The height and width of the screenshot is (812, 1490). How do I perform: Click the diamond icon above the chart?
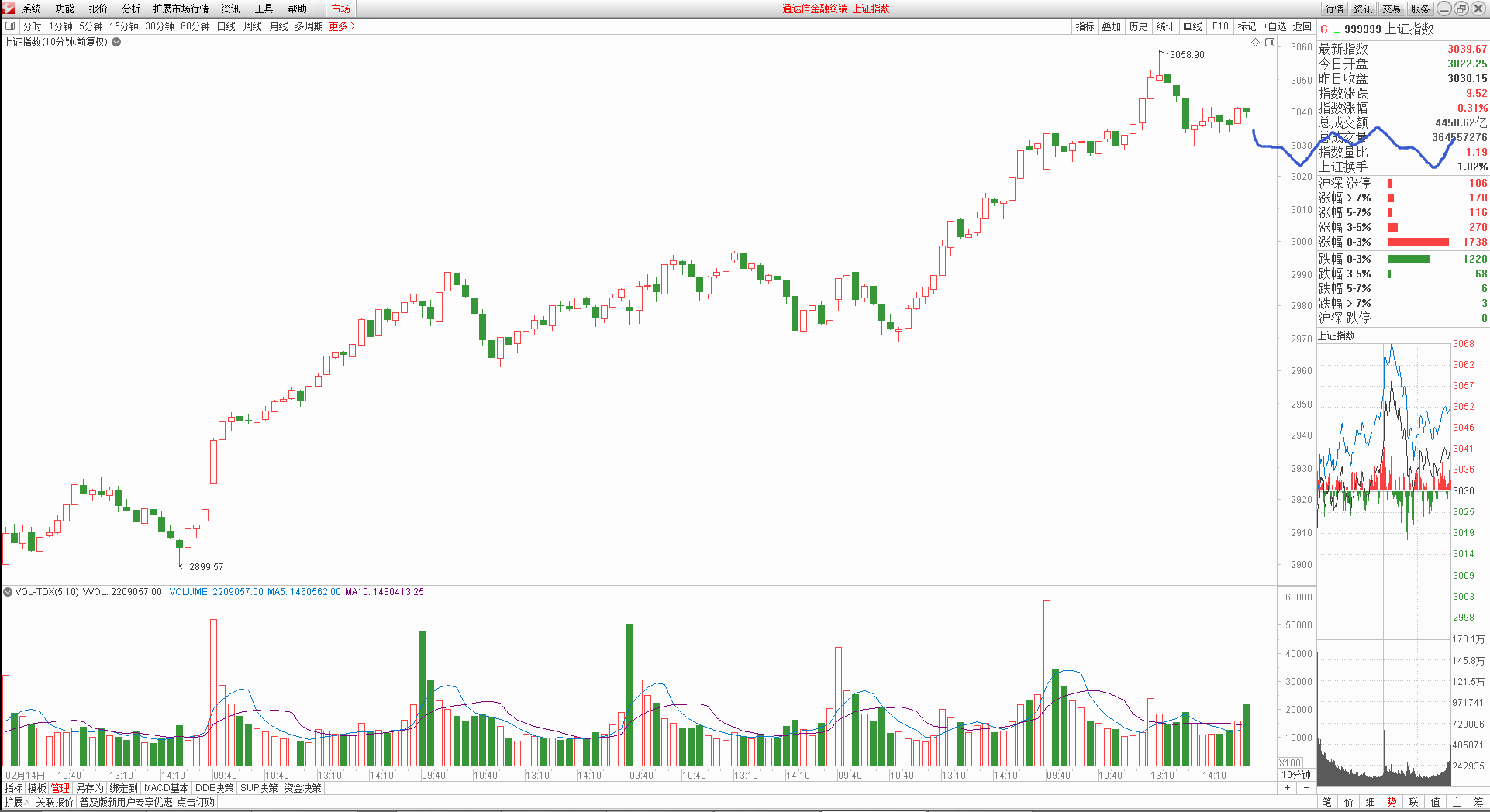click(1256, 43)
